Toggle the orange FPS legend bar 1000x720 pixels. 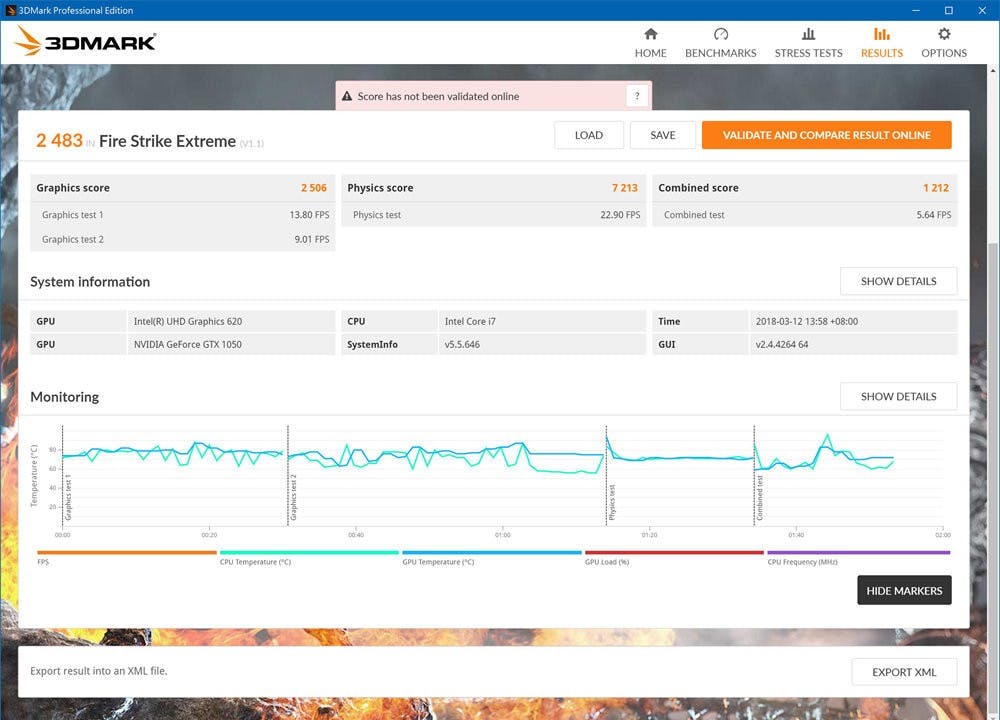pyautogui.click(x=127, y=552)
